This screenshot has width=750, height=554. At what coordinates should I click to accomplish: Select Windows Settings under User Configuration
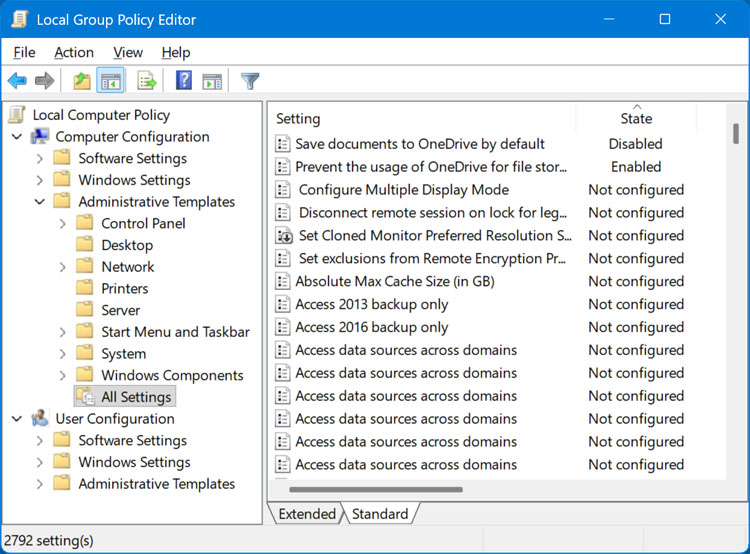click(x=134, y=462)
